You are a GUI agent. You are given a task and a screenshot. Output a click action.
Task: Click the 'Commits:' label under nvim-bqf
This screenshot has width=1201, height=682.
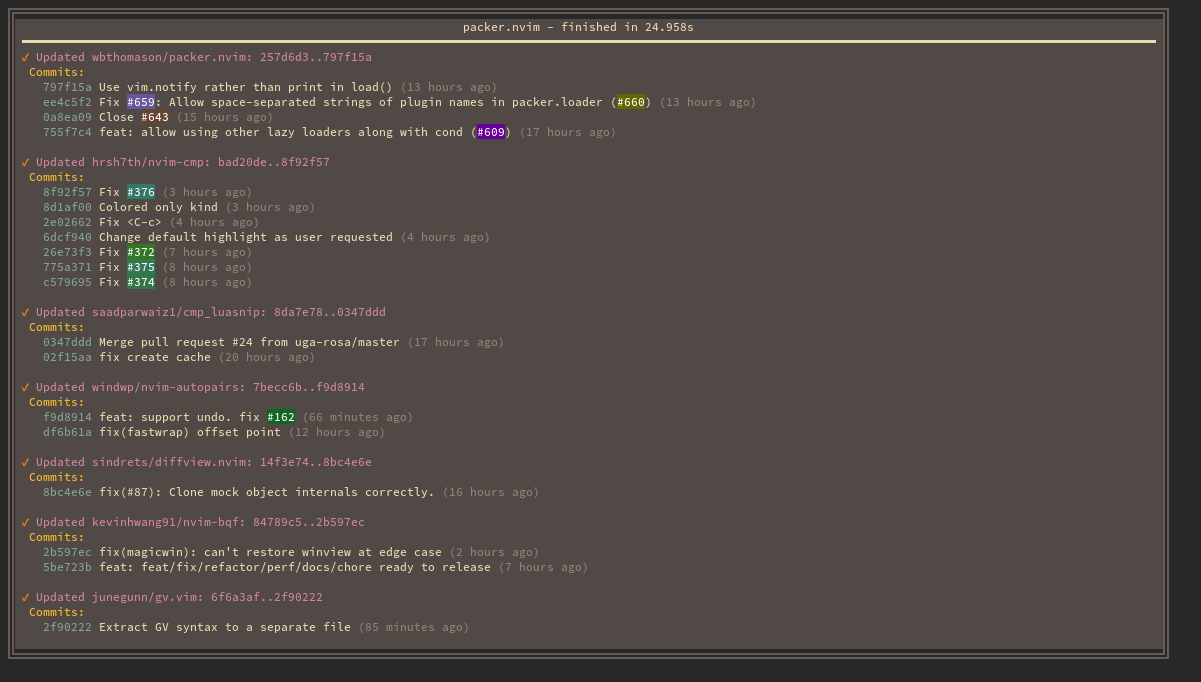pos(57,537)
